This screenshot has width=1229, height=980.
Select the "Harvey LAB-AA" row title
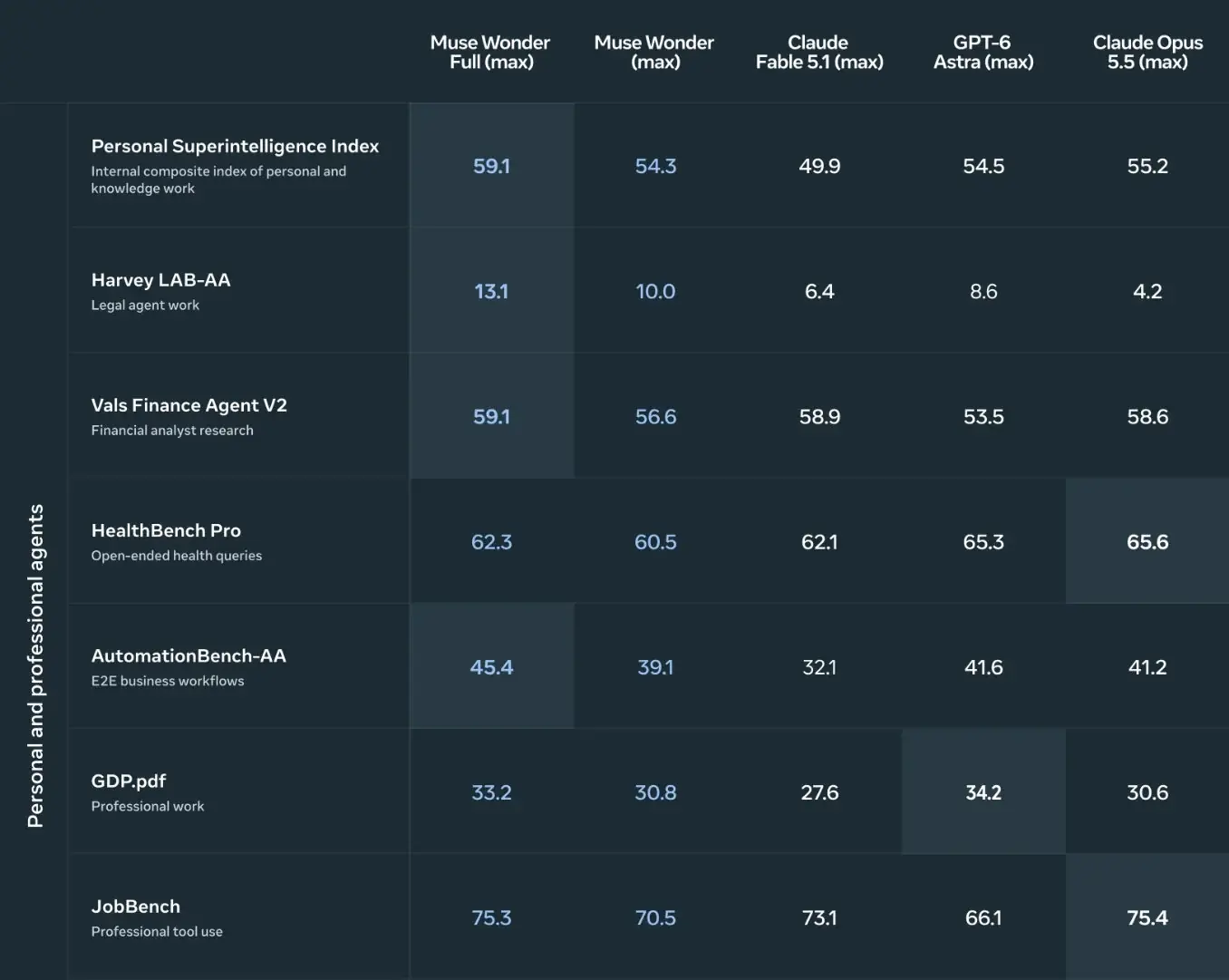(x=160, y=280)
